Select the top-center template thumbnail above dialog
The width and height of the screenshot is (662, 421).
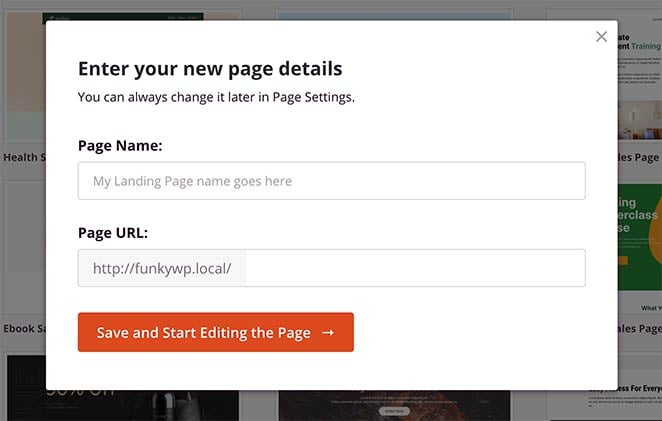[394, 14]
